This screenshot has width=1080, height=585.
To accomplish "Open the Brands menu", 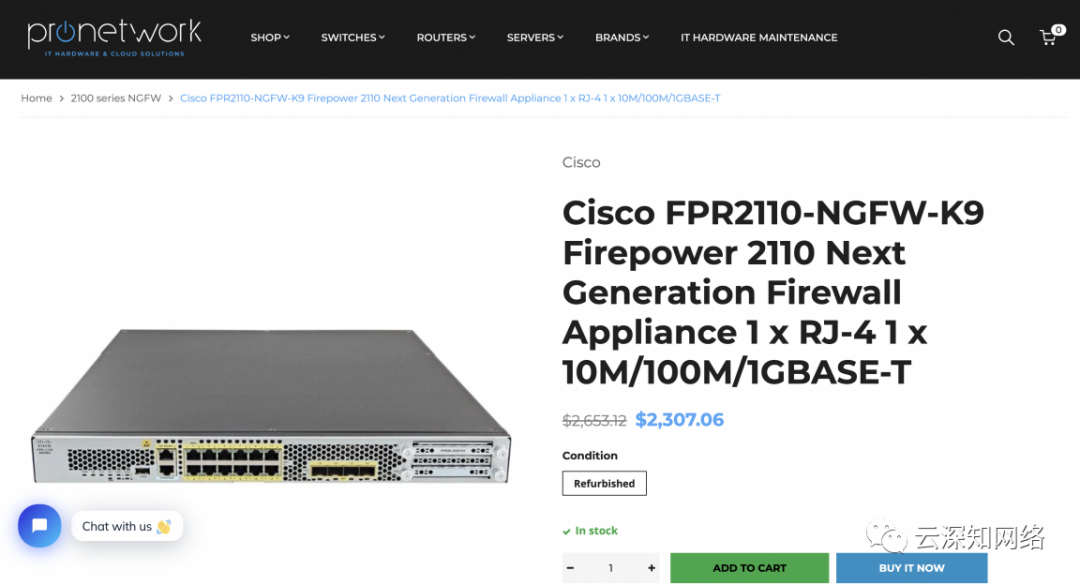I will coord(622,38).
